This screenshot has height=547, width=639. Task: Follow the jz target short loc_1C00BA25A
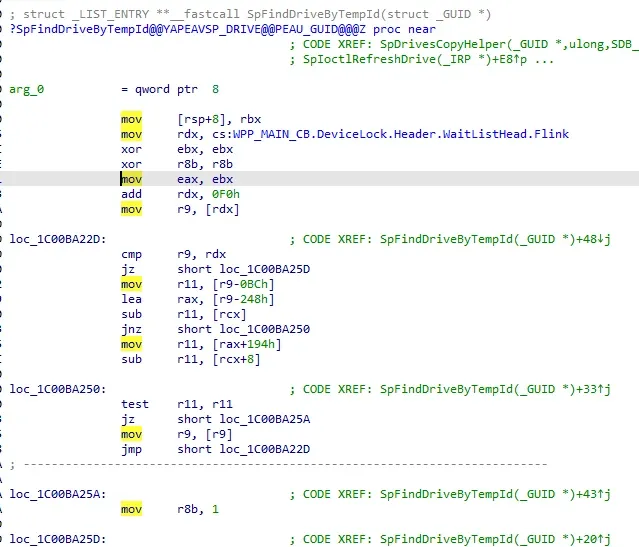click(244, 419)
